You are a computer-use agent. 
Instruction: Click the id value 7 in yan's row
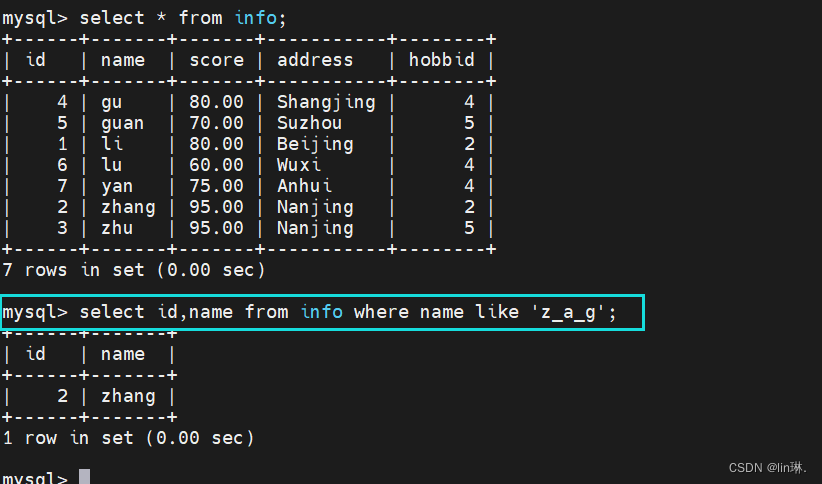click(x=62, y=186)
